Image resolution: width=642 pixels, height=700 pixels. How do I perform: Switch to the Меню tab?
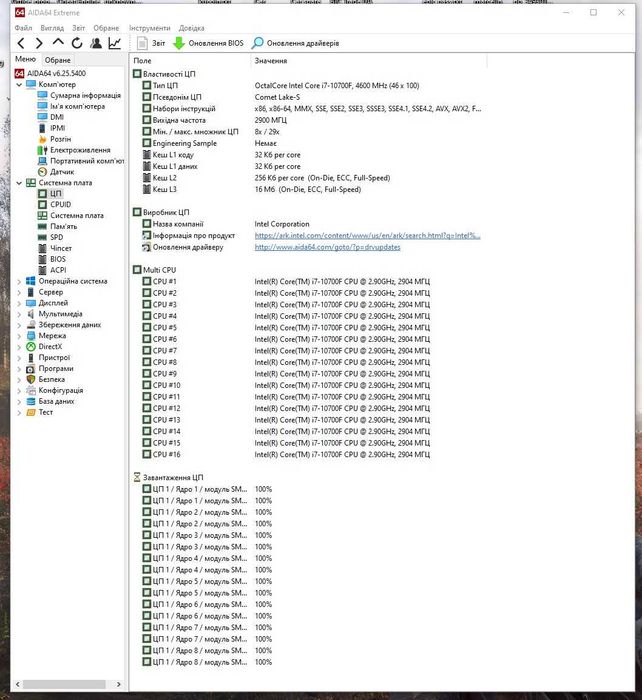[25, 59]
